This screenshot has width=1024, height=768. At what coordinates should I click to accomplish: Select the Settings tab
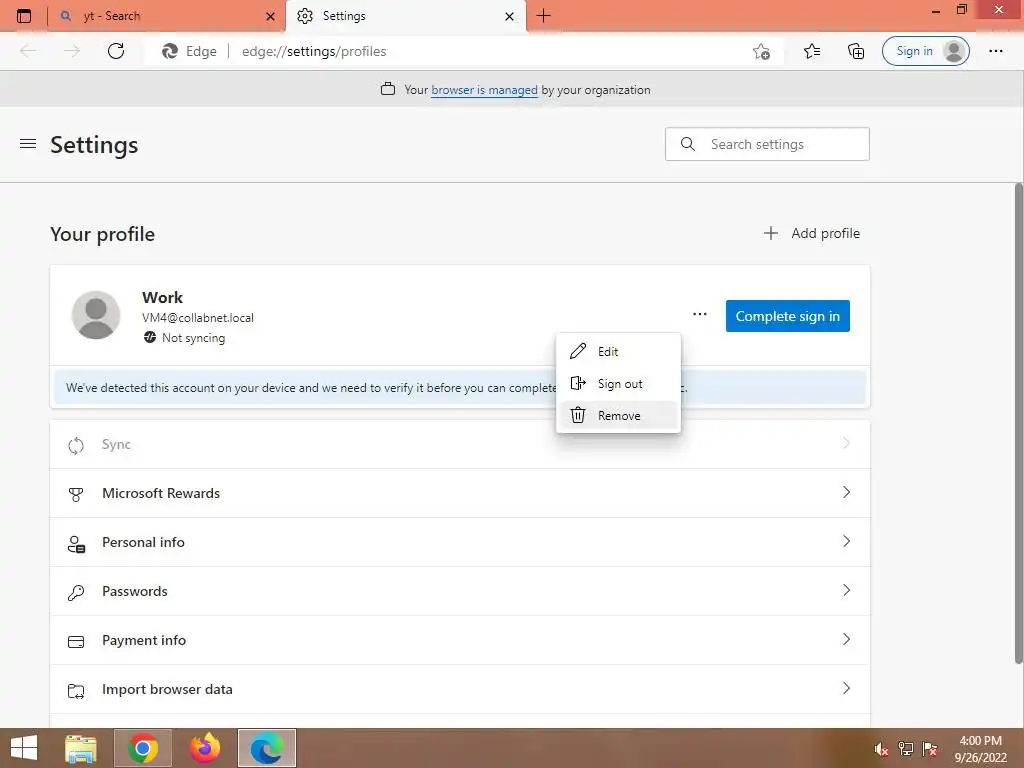(x=406, y=16)
